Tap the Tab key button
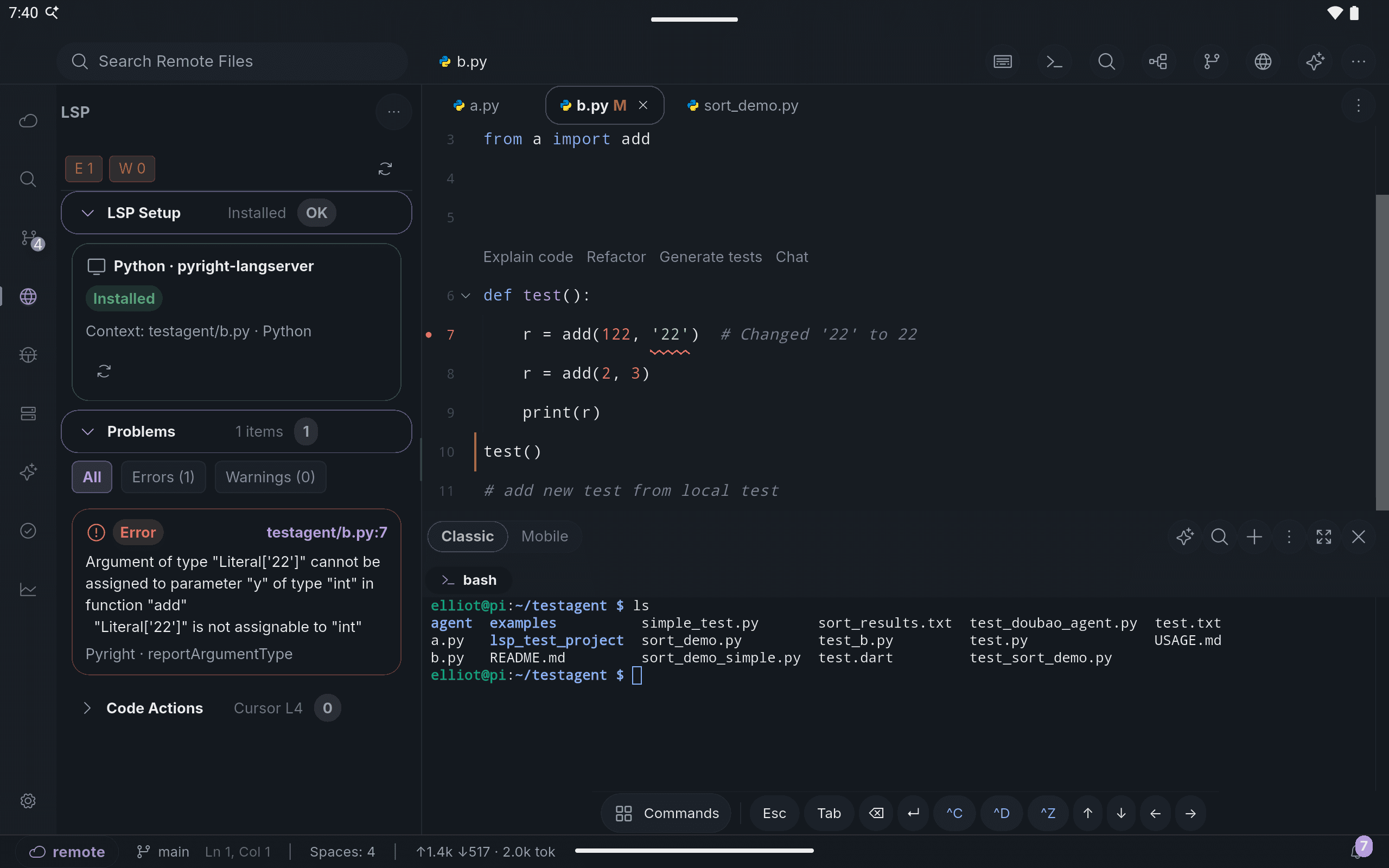This screenshot has width=1389, height=868. coord(829,813)
